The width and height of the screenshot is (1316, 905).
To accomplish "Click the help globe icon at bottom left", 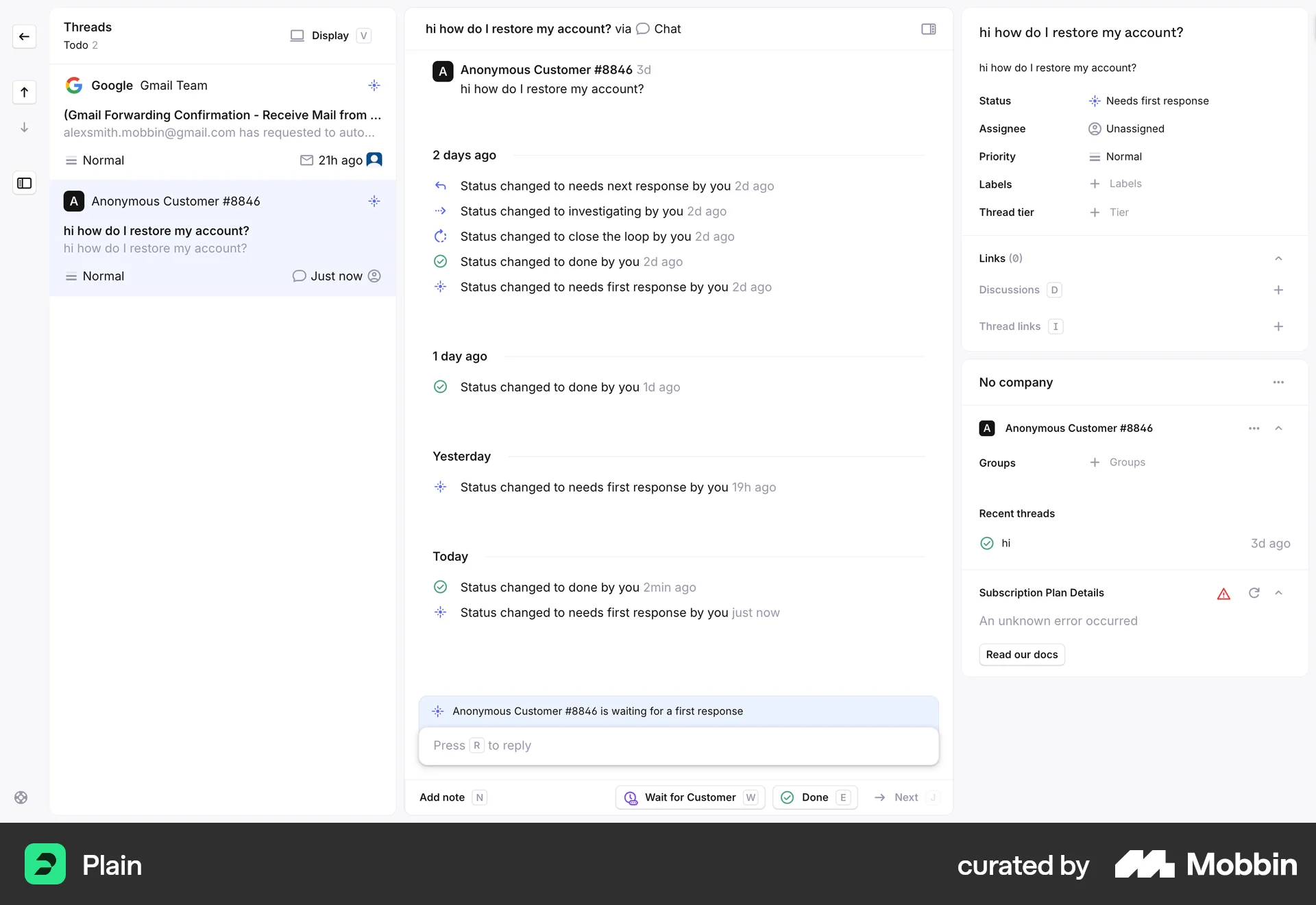I will tap(21, 797).
